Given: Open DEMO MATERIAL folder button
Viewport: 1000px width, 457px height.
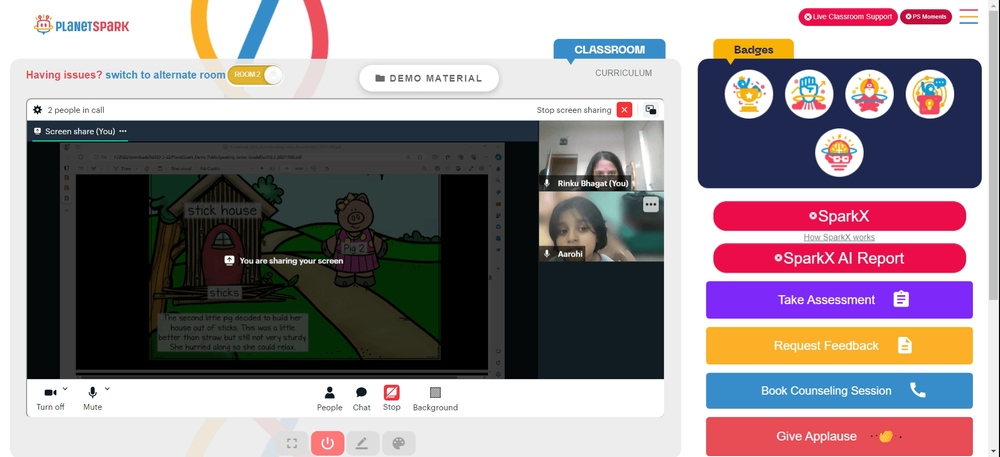Looking at the screenshot, I should [x=429, y=78].
